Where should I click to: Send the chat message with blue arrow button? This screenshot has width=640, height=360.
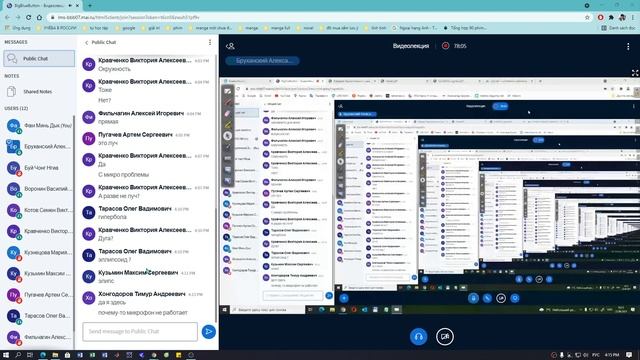209,332
